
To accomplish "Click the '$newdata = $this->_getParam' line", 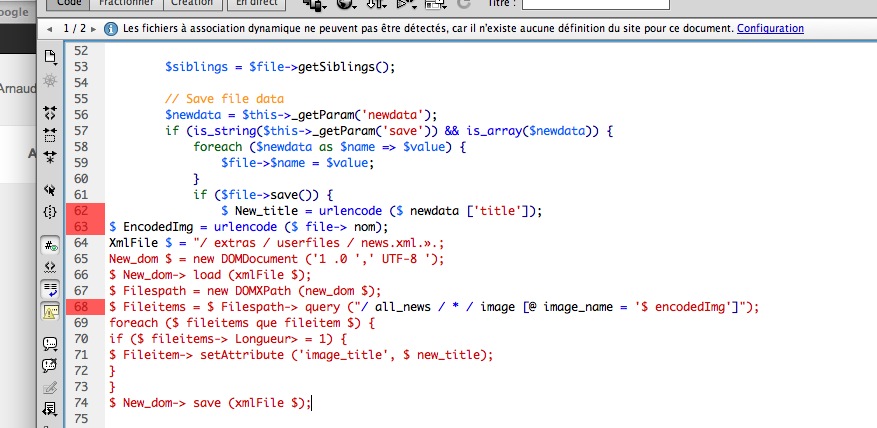I will 301,115.
